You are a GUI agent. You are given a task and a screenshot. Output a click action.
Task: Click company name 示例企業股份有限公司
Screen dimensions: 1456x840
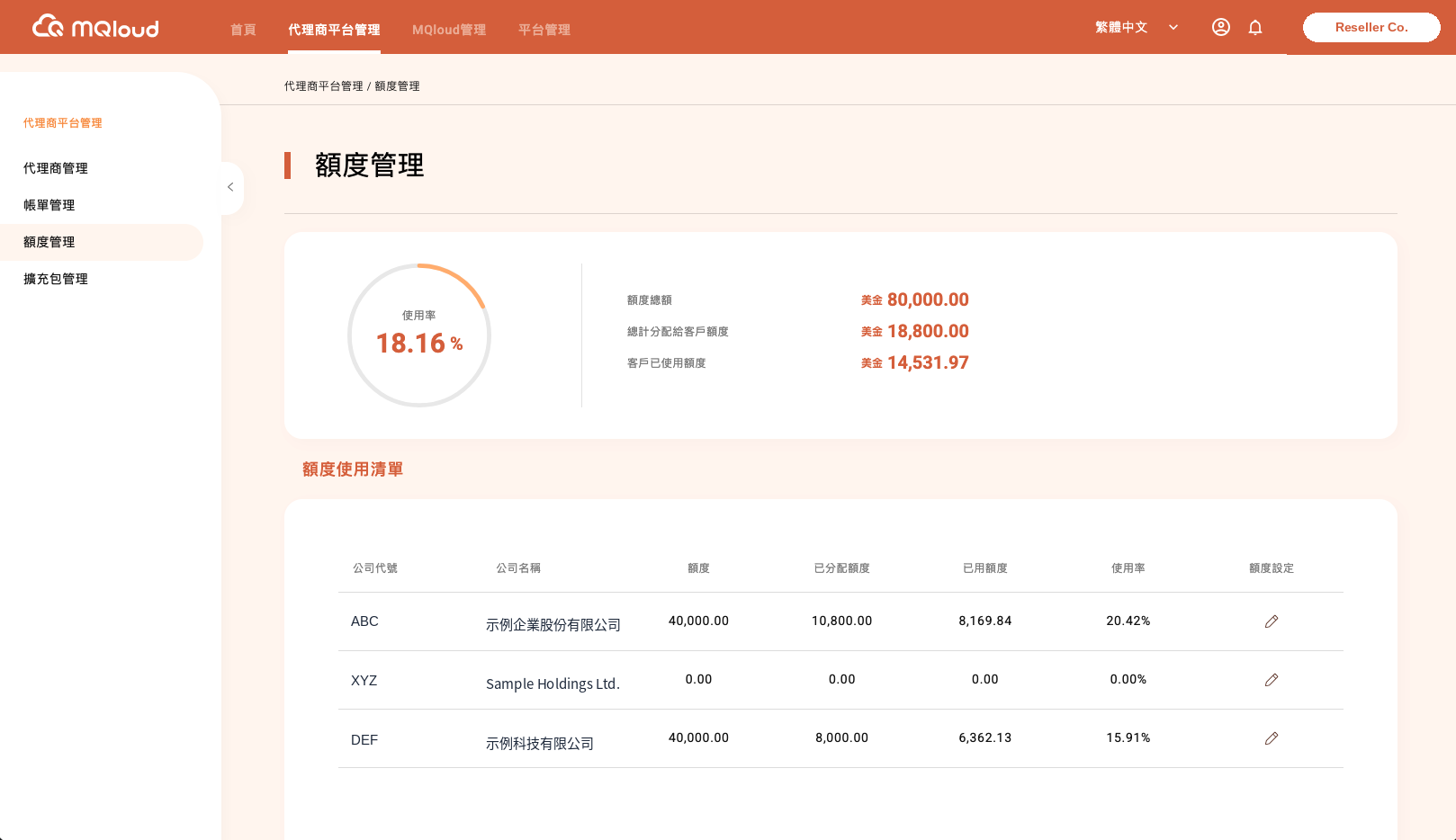tap(553, 625)
